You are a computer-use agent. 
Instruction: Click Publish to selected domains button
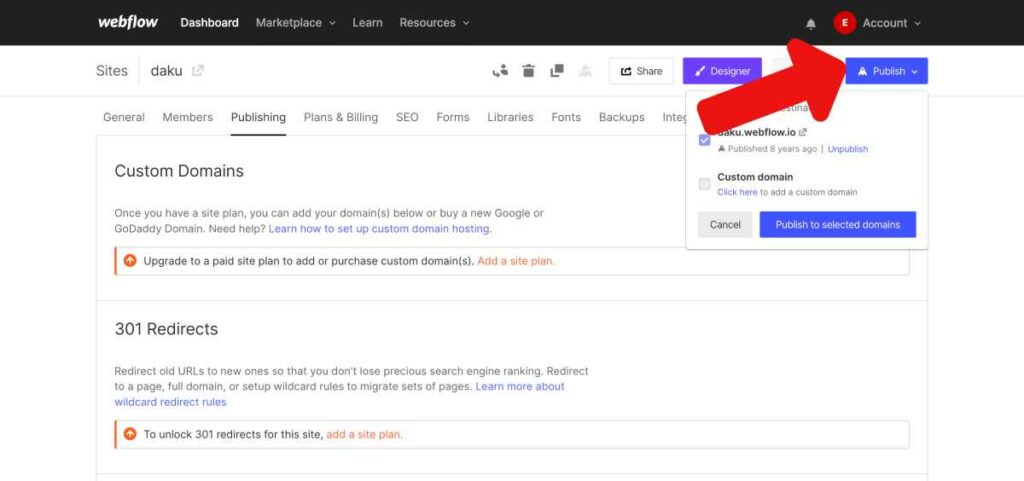click(838, 225)
